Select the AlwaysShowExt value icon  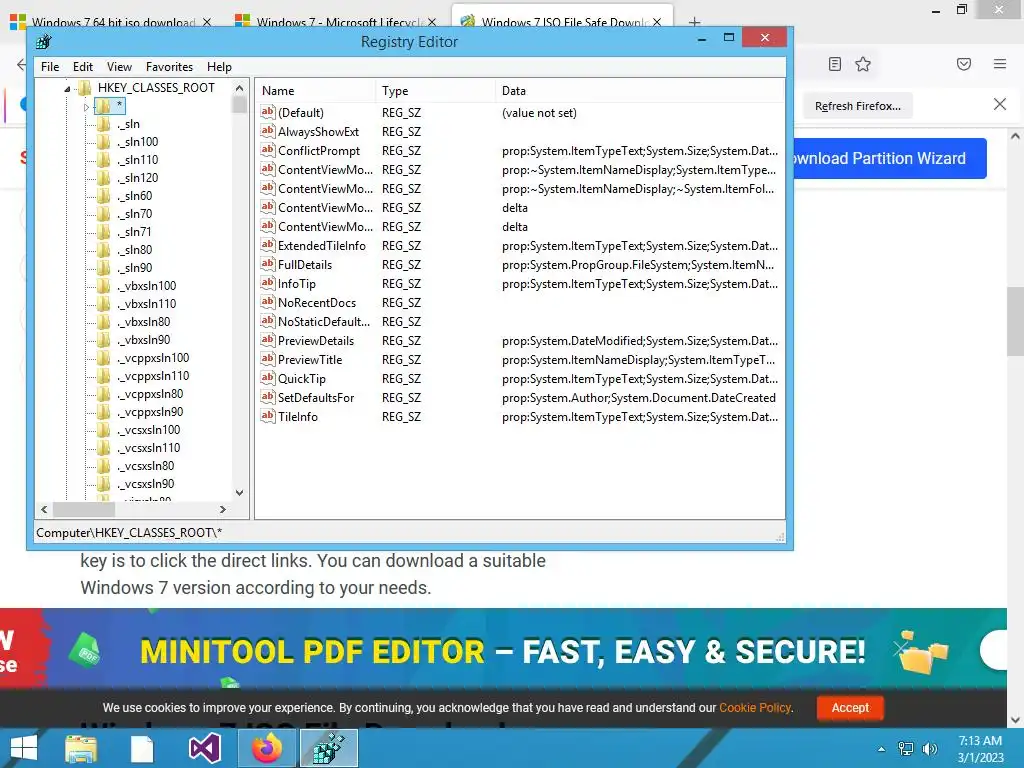[267, 131]
